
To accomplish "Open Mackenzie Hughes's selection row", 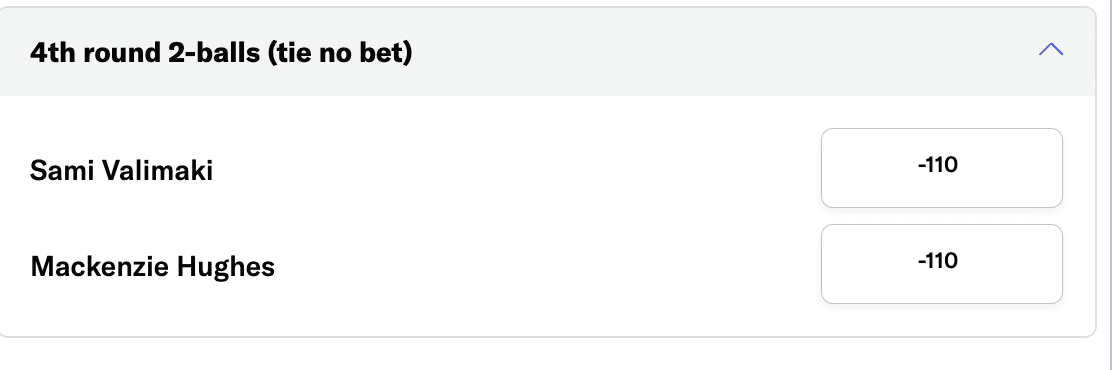I will (547, 264).
